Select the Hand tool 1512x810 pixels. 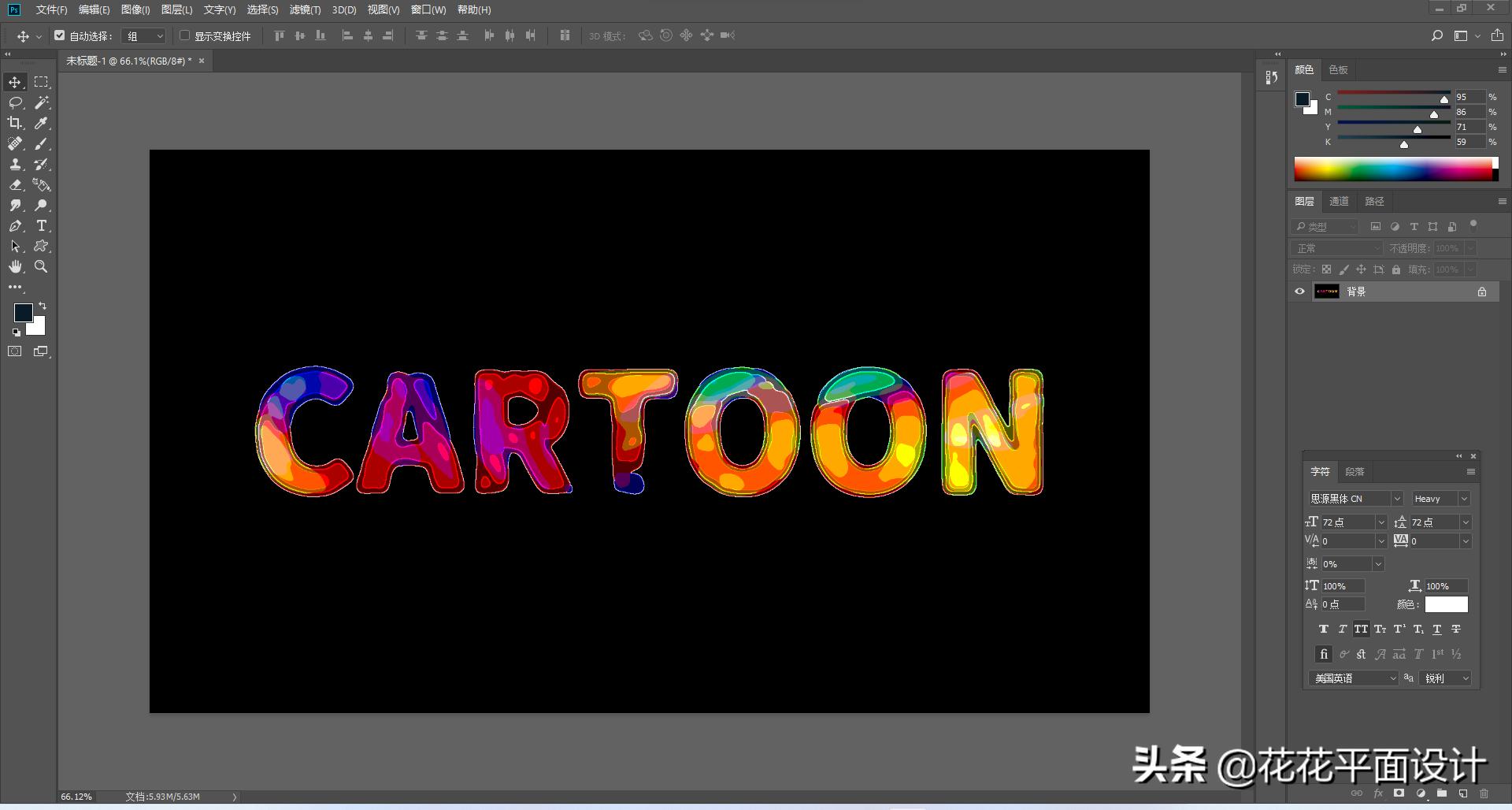(x=15, y=267)
